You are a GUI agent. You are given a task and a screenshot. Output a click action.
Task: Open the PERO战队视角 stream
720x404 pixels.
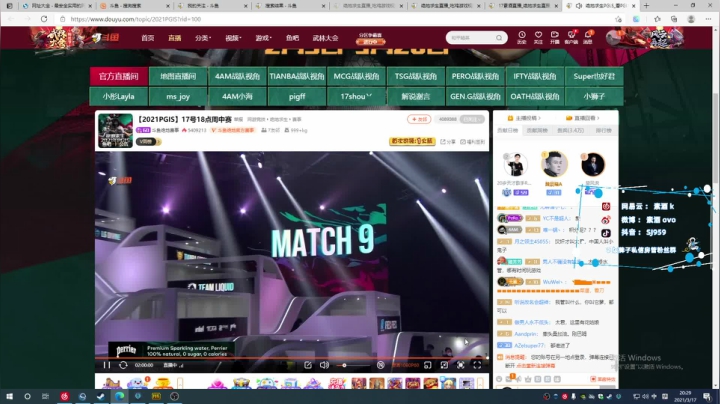tap(475, 76)
